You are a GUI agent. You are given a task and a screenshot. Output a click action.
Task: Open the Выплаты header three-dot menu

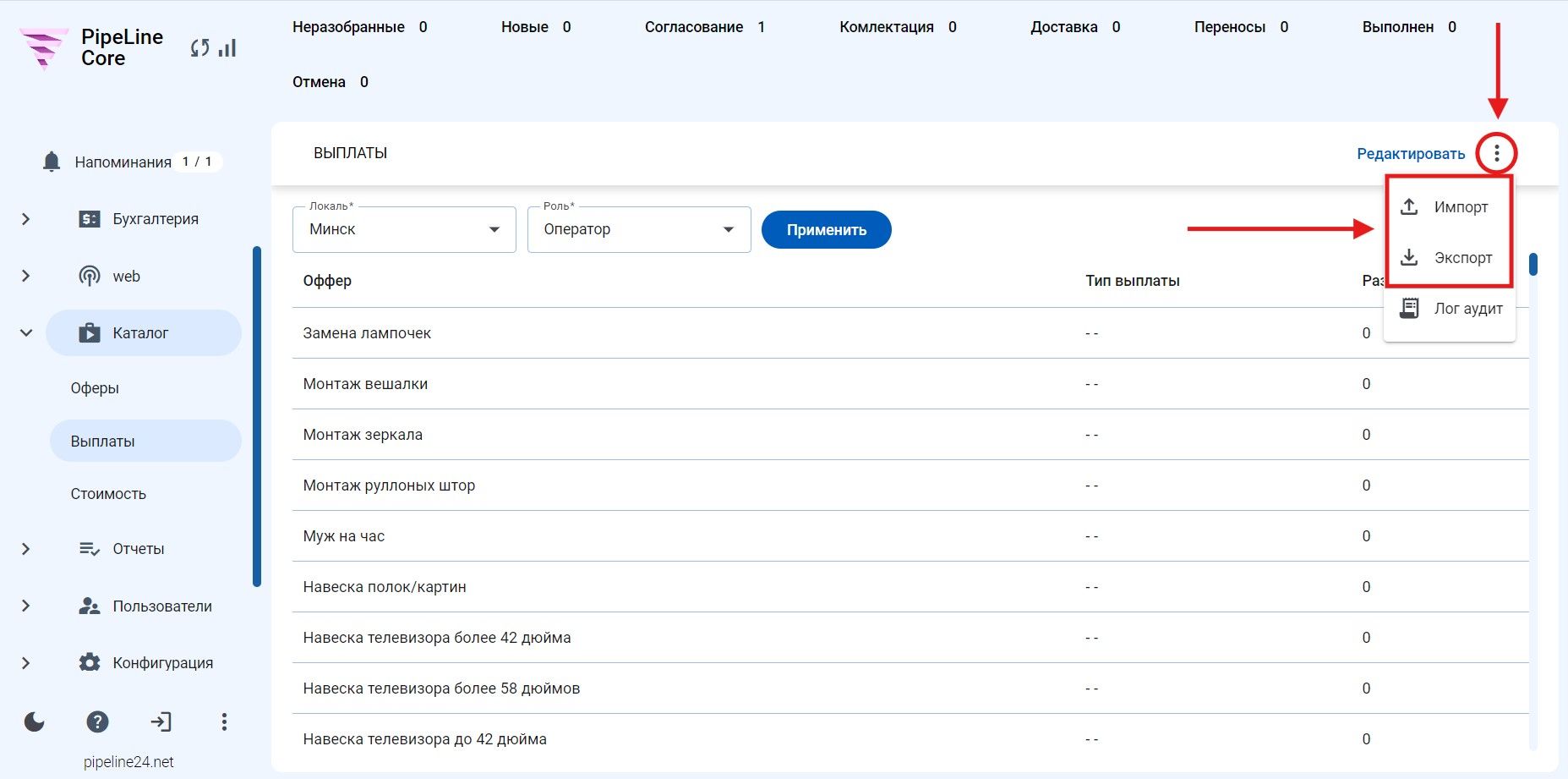pos(1497,153)
